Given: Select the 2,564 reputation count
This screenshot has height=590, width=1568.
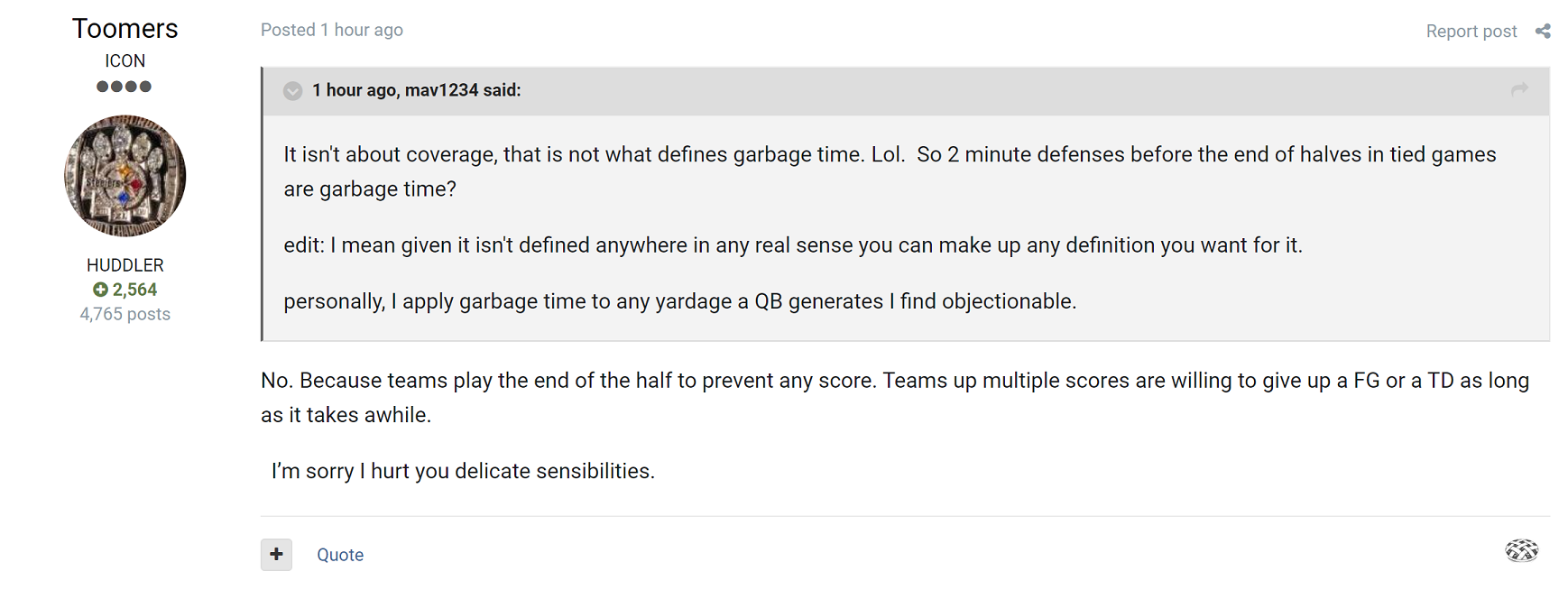Looking at the screenshot, I should (134, 290).
